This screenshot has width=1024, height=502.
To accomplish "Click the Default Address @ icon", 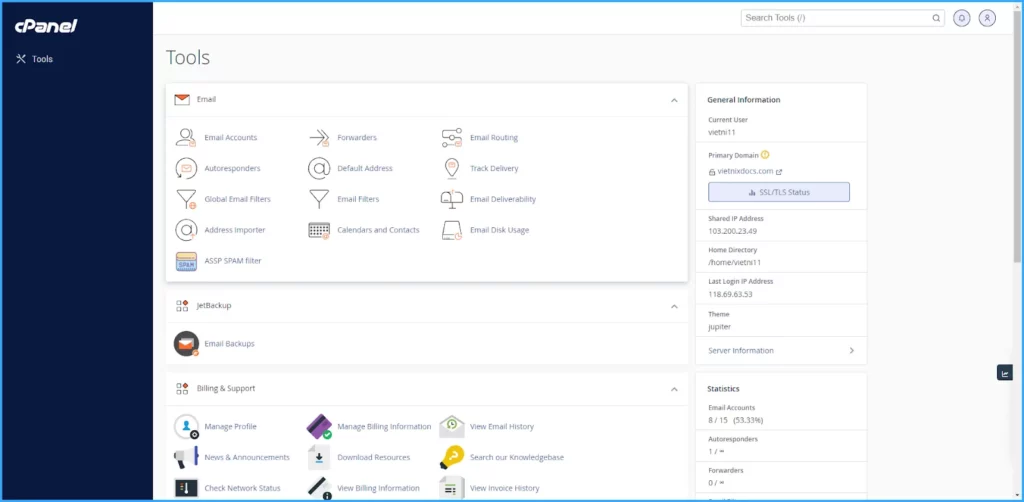I will 319,168.
